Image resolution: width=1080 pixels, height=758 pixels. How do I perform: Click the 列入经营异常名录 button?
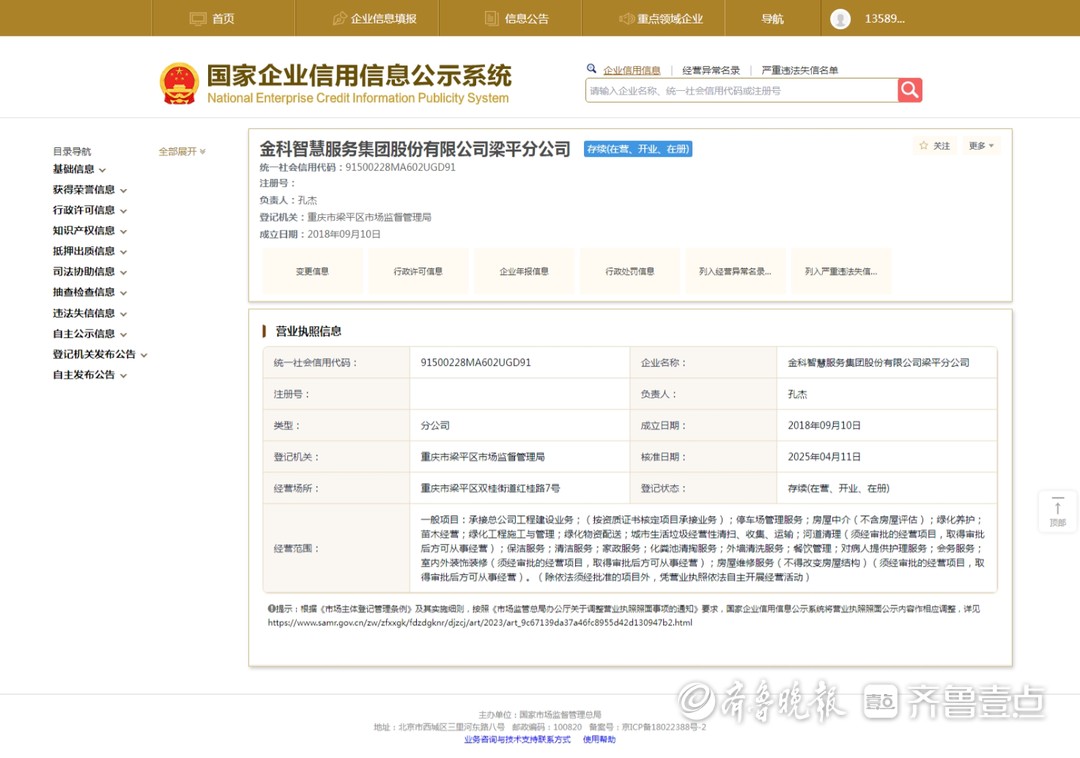tap(736, 271)
